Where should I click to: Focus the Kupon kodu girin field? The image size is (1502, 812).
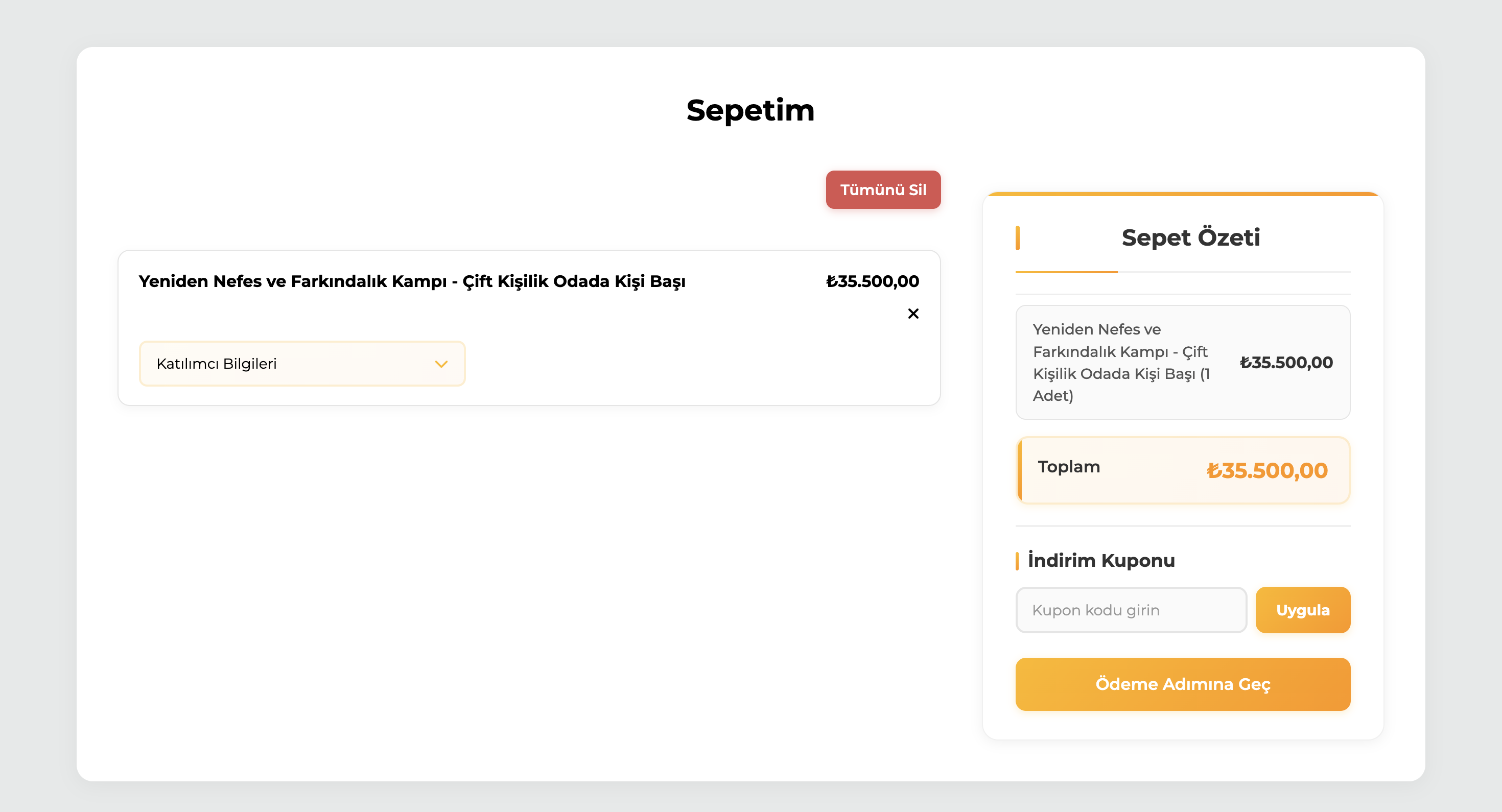[x=1131, y=610]
